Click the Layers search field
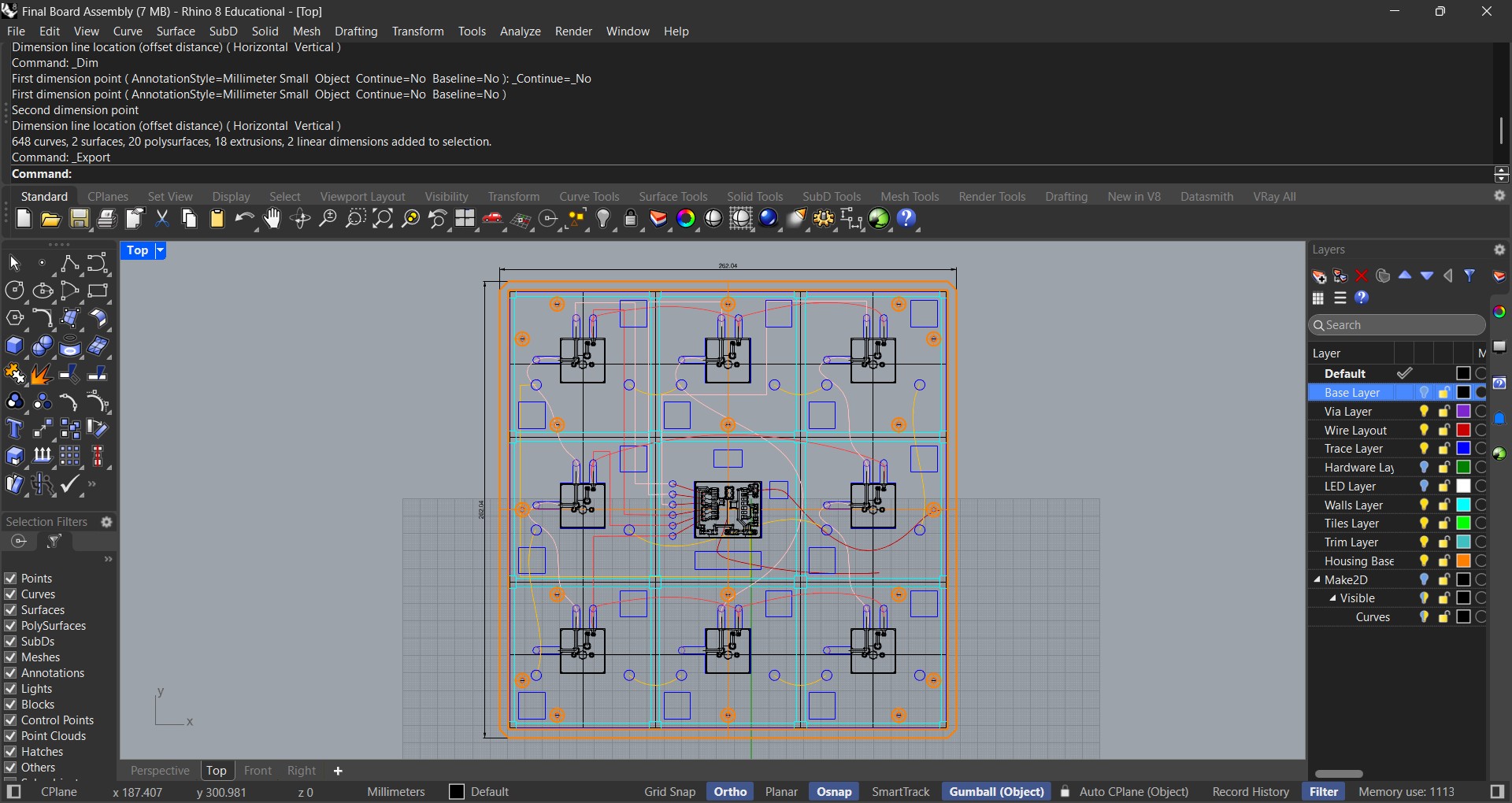Viewport: 1512px width, 803px height. pyautogui.click(x=1397, y=324)
